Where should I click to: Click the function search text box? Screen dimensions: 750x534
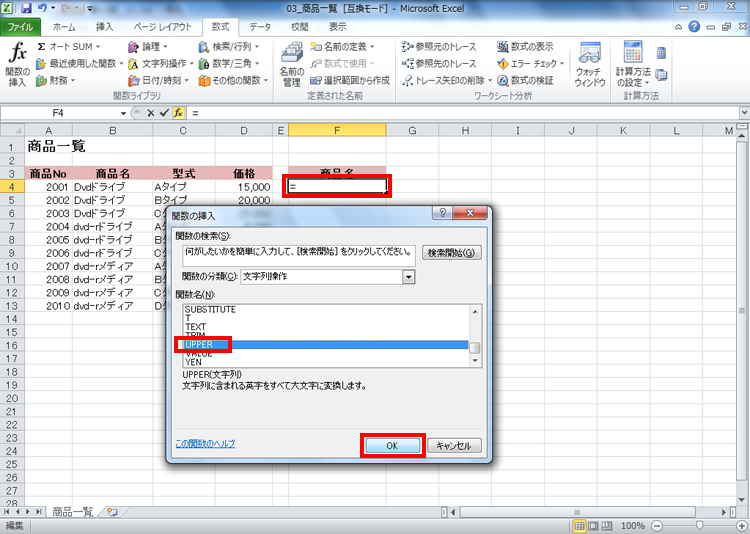point(299,256)
